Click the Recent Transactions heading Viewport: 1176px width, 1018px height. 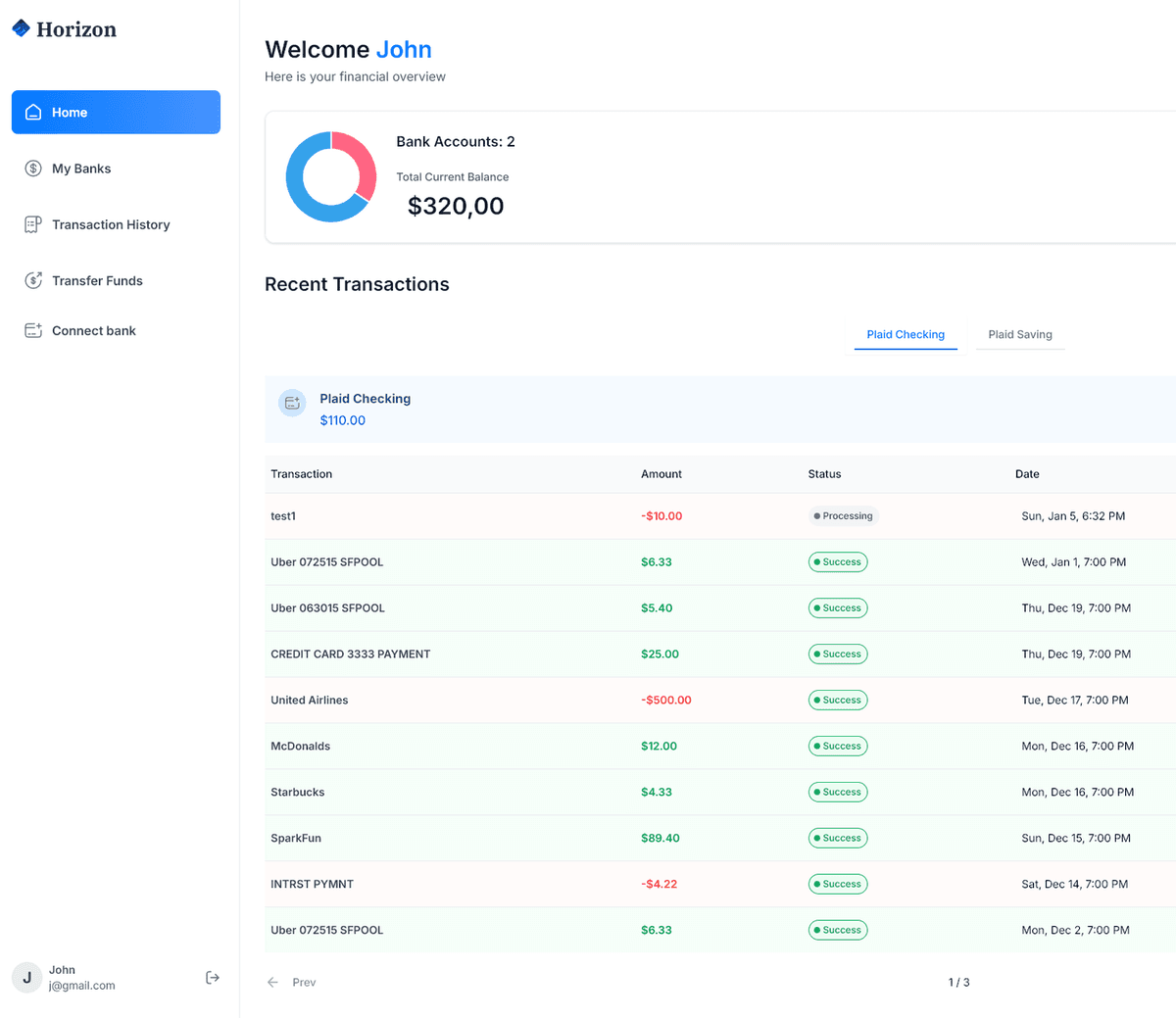(x=357, y=284)
